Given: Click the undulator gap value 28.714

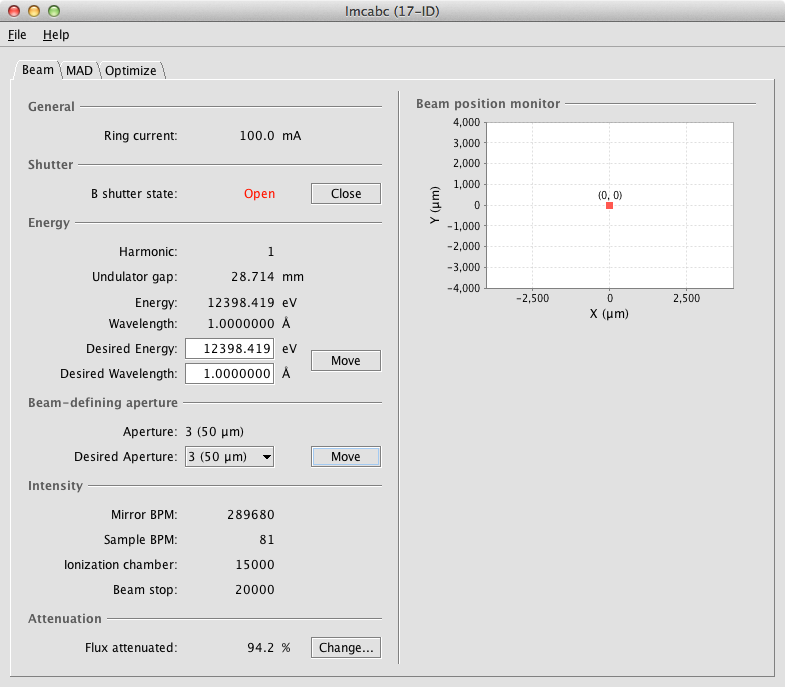Looking at the screenshot, I should click(253, 277).
